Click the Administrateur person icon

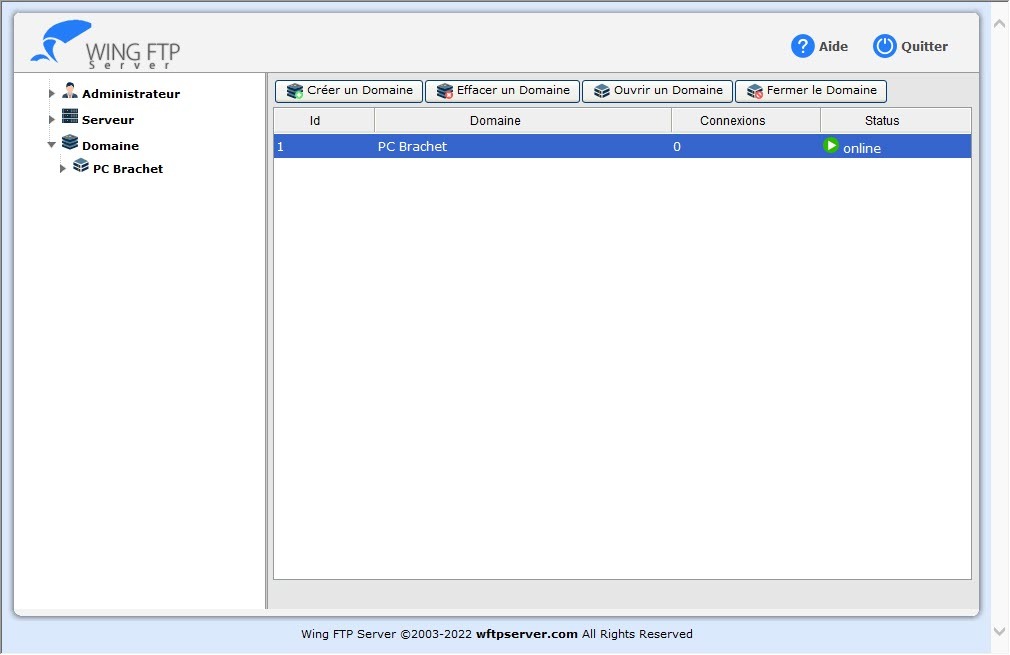point(70,91)
